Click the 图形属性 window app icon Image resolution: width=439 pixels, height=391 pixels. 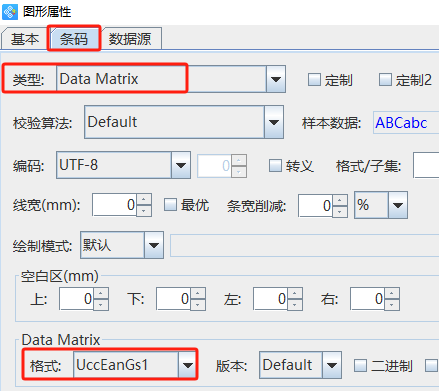10,12
